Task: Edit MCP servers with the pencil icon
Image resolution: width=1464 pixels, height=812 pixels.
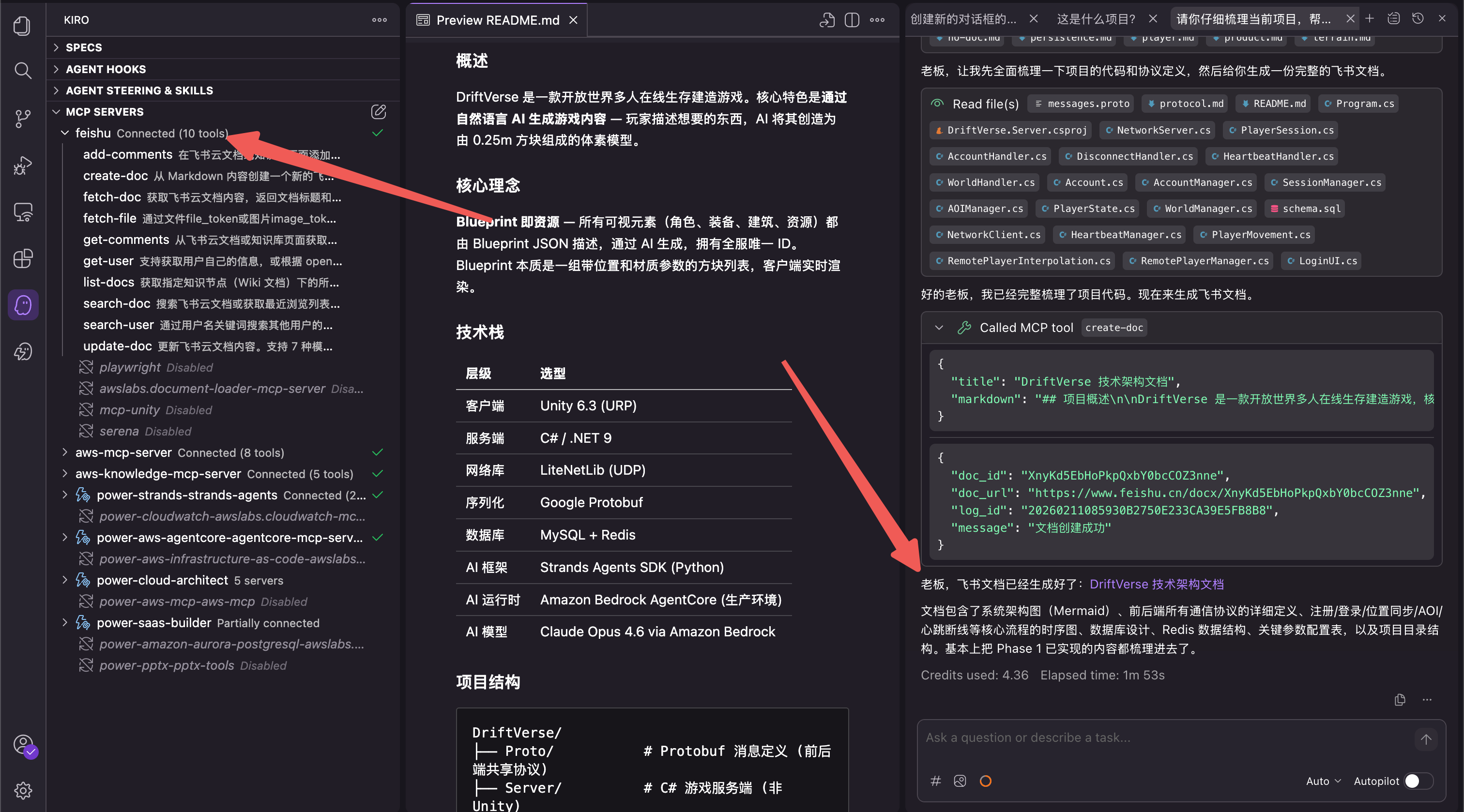Action: click(379, 111)
